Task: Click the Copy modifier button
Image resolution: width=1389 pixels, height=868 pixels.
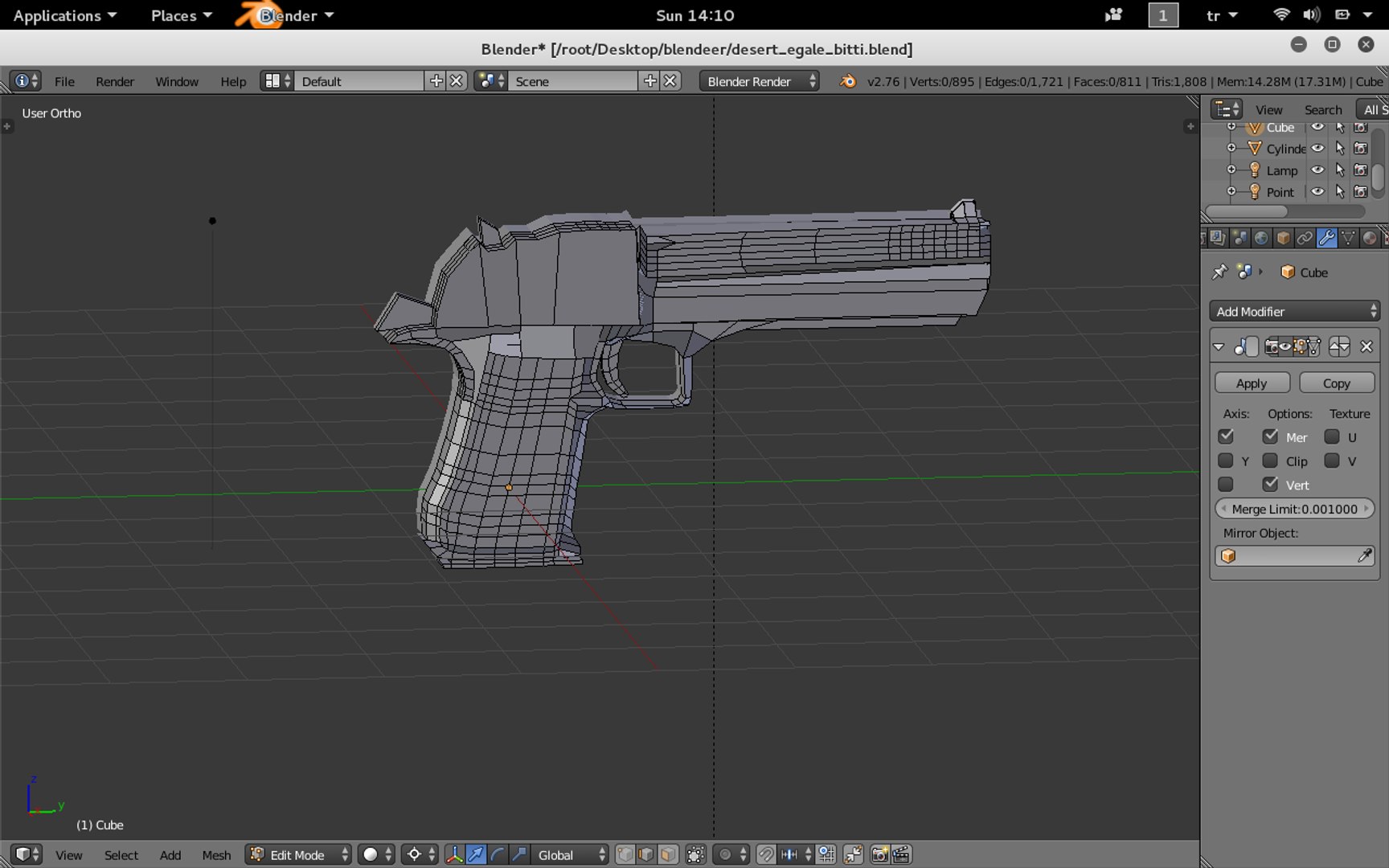Action: click(1337, 383)
